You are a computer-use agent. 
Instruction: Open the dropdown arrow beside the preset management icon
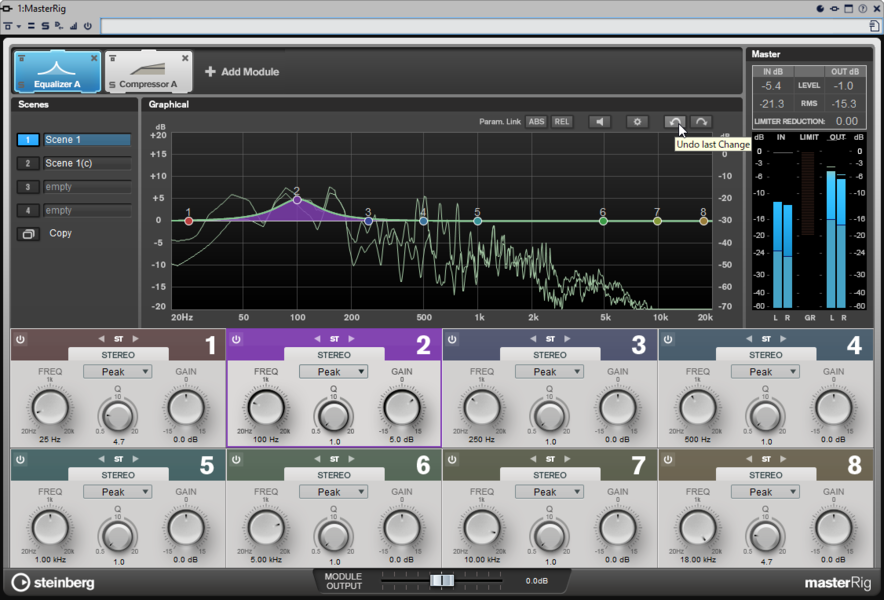19,27
